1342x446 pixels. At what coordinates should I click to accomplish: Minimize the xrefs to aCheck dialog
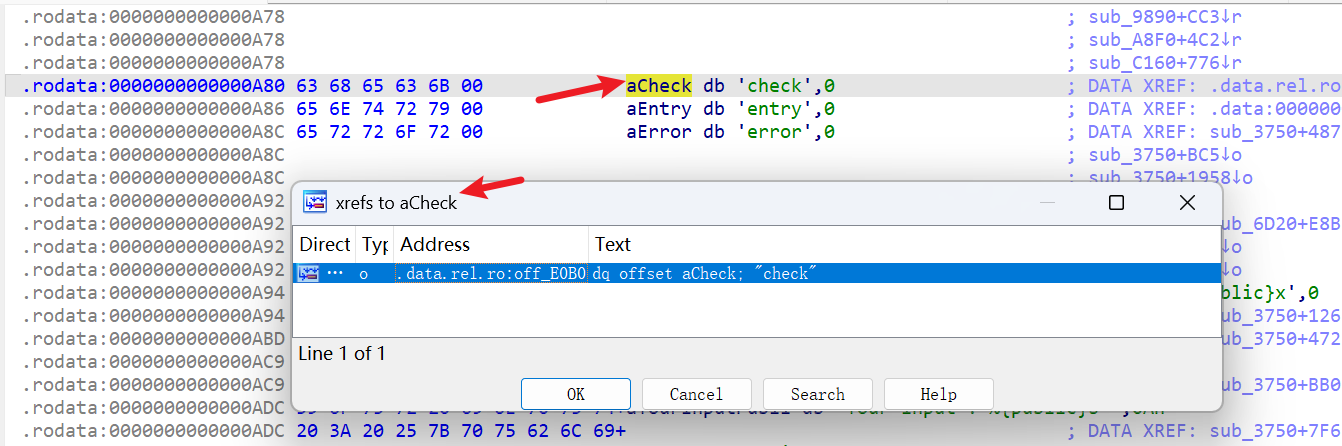tap(1047, 203)
